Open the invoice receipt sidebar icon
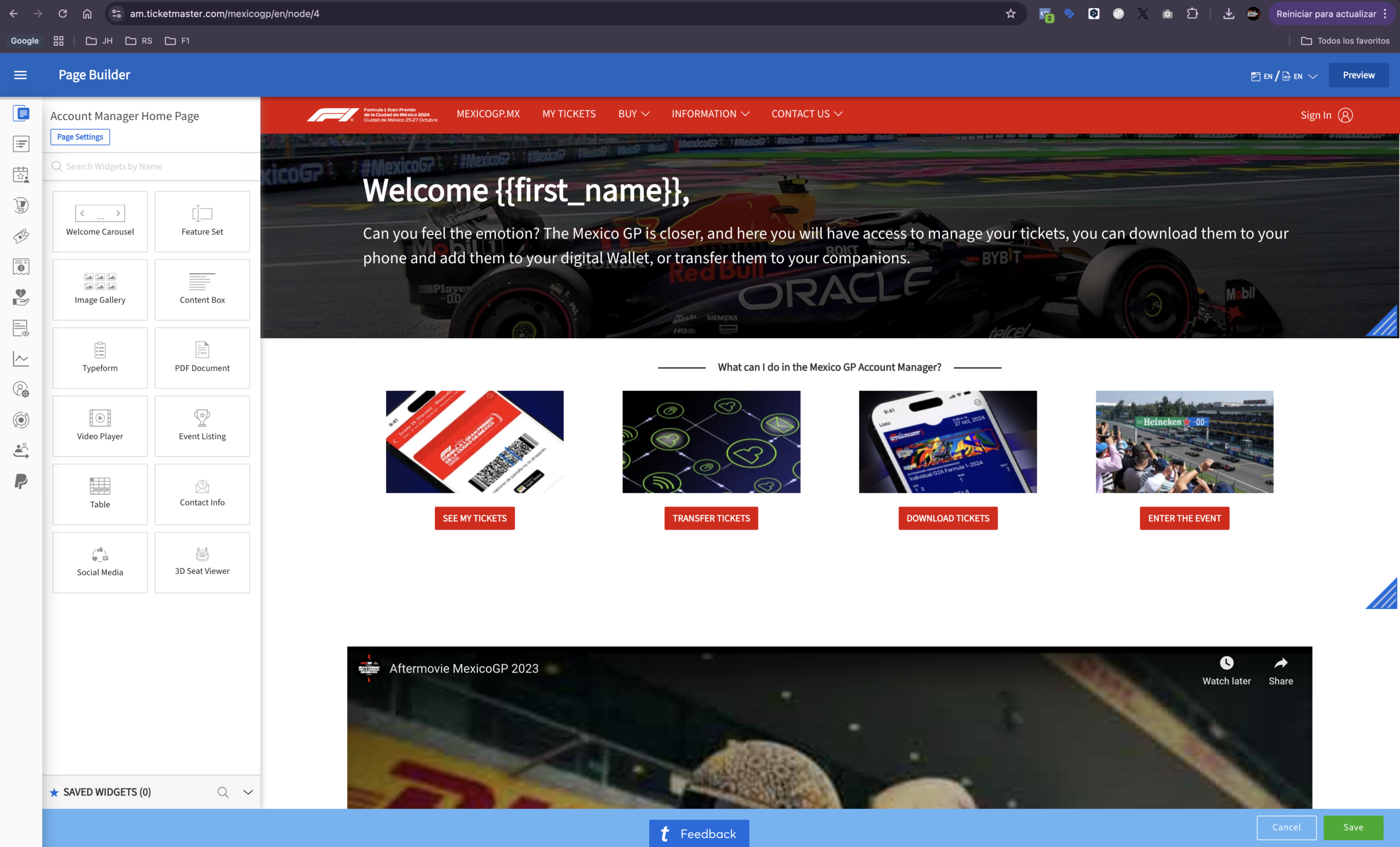 point(21,266)
